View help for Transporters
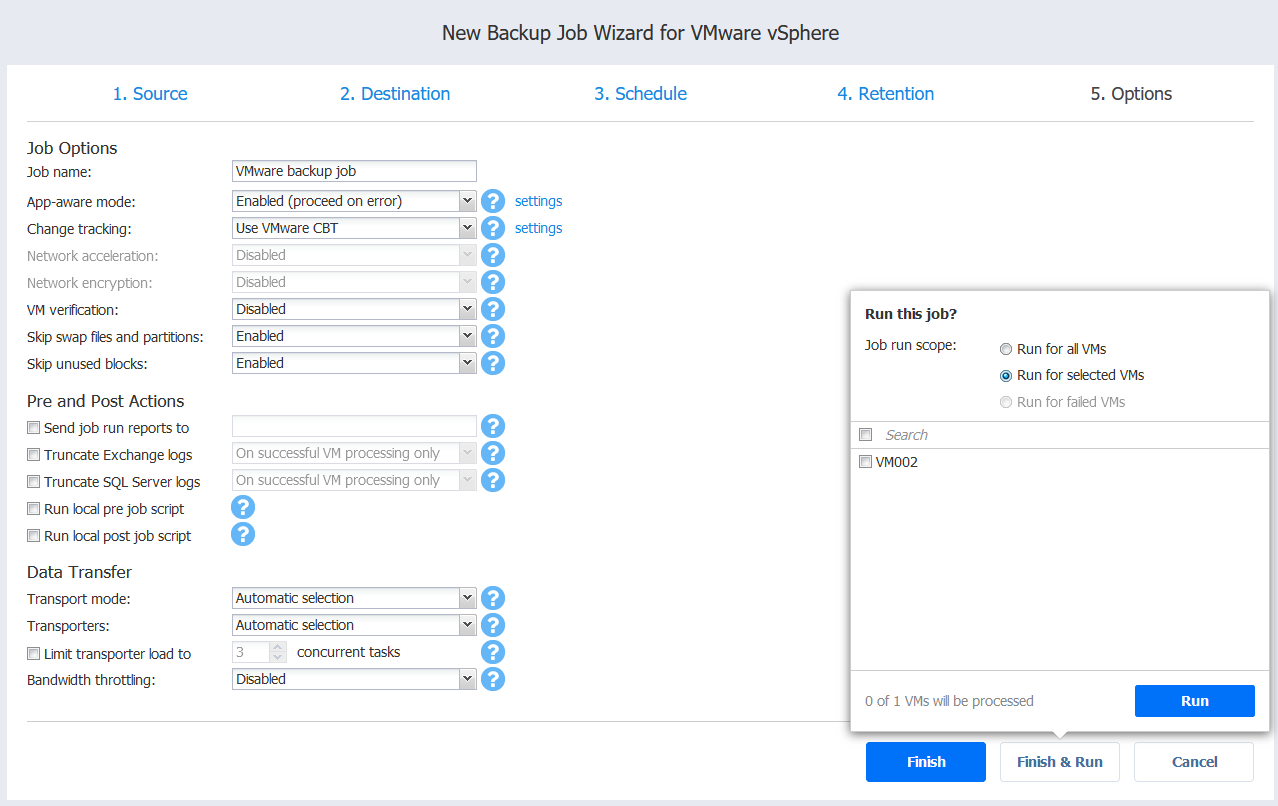This screenshot has height=806, width=1278. click(492, 625)
